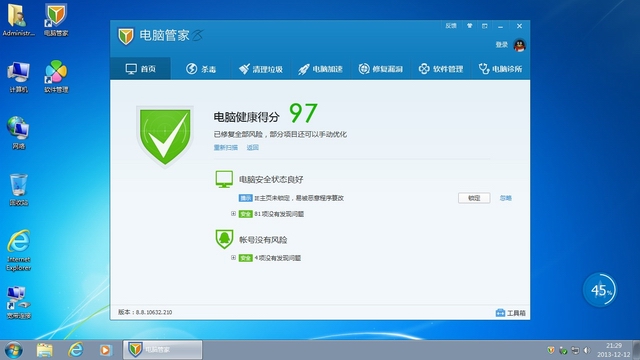Viewport: 640px width, 360px height.
Task: Open the media player taskbar icon
Action: (105, 350)
